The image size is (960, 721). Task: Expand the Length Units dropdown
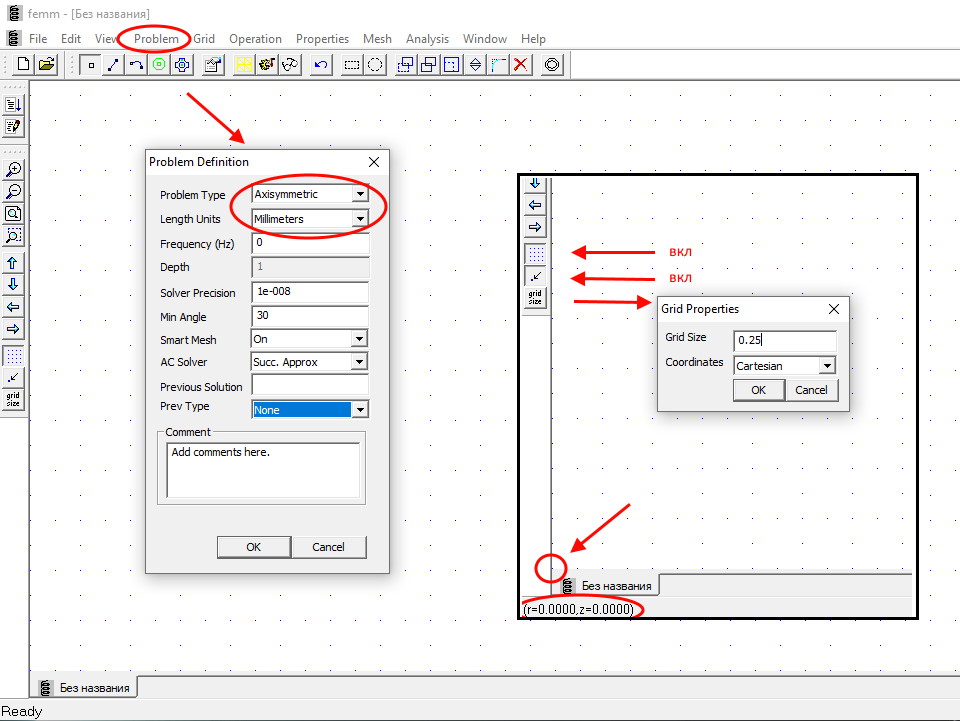pyautogui.click(x=361, y=219)
